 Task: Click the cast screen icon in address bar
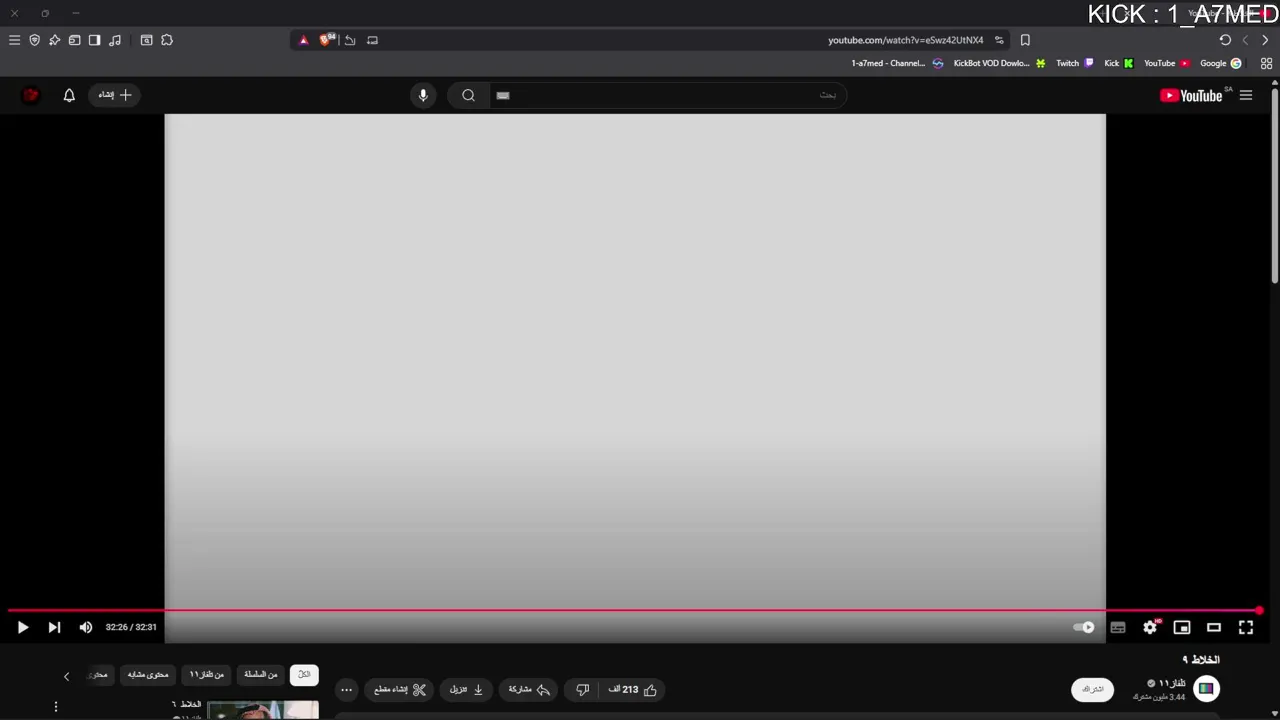pos(372,40)
